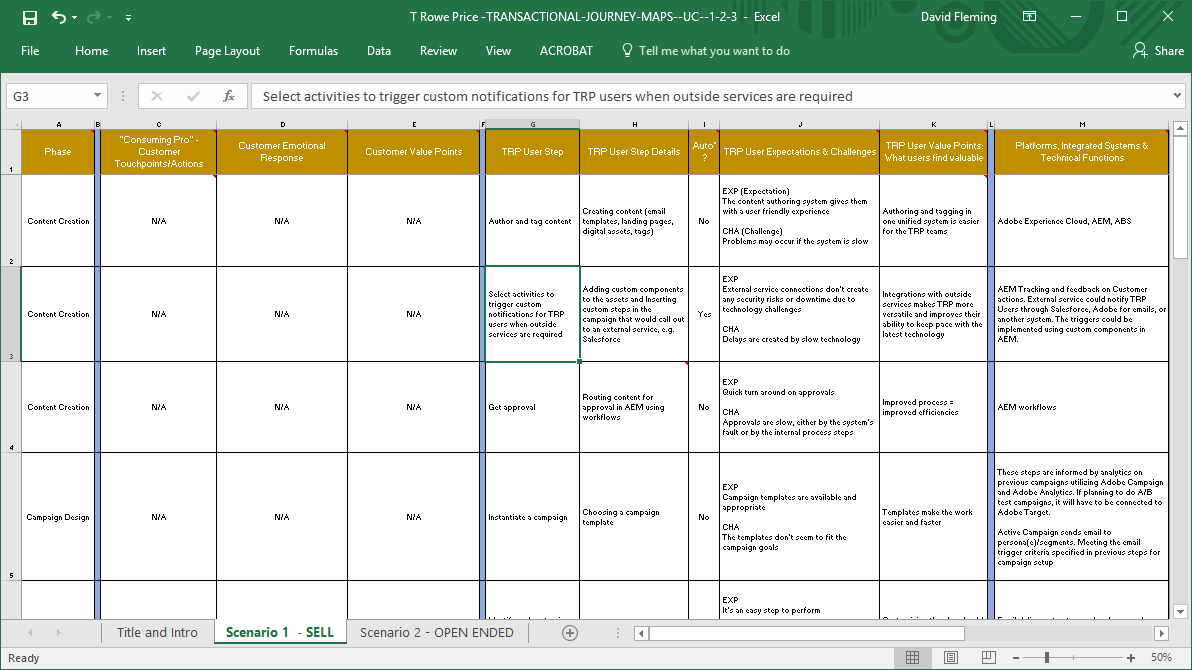This screenshot has width=1192, height=670.
Task: Click the Save icon in quick access toolbar
Action: pos(30,17)
